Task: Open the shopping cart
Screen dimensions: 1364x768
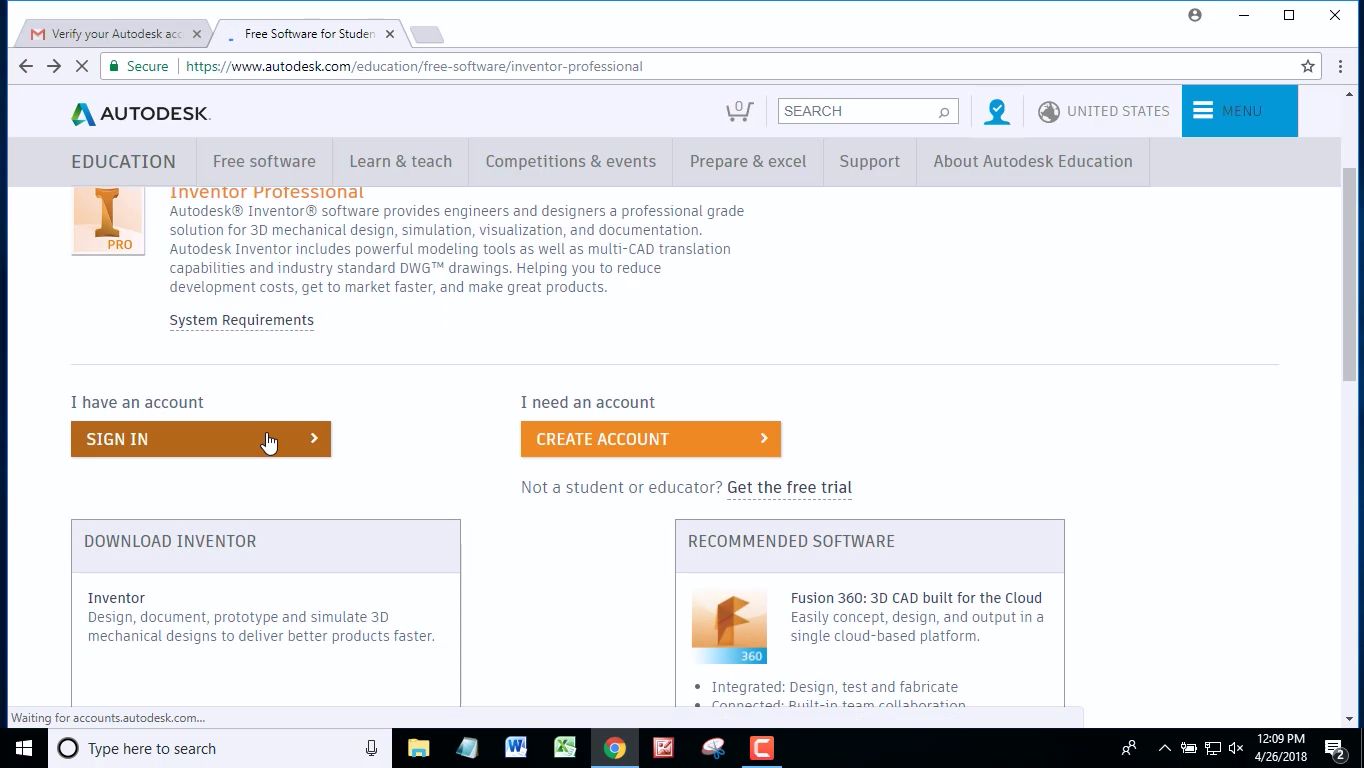Action: pos(739,111)
